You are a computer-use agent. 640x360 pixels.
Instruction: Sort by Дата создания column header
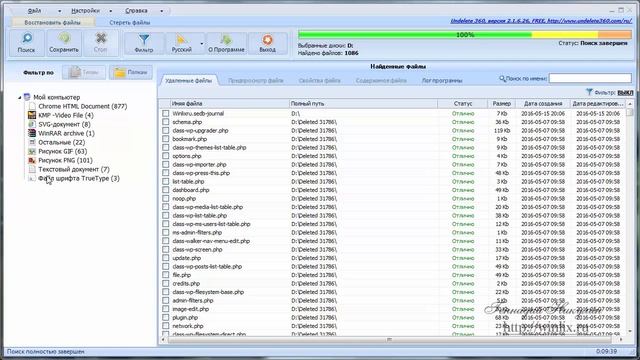coord(543,104)
